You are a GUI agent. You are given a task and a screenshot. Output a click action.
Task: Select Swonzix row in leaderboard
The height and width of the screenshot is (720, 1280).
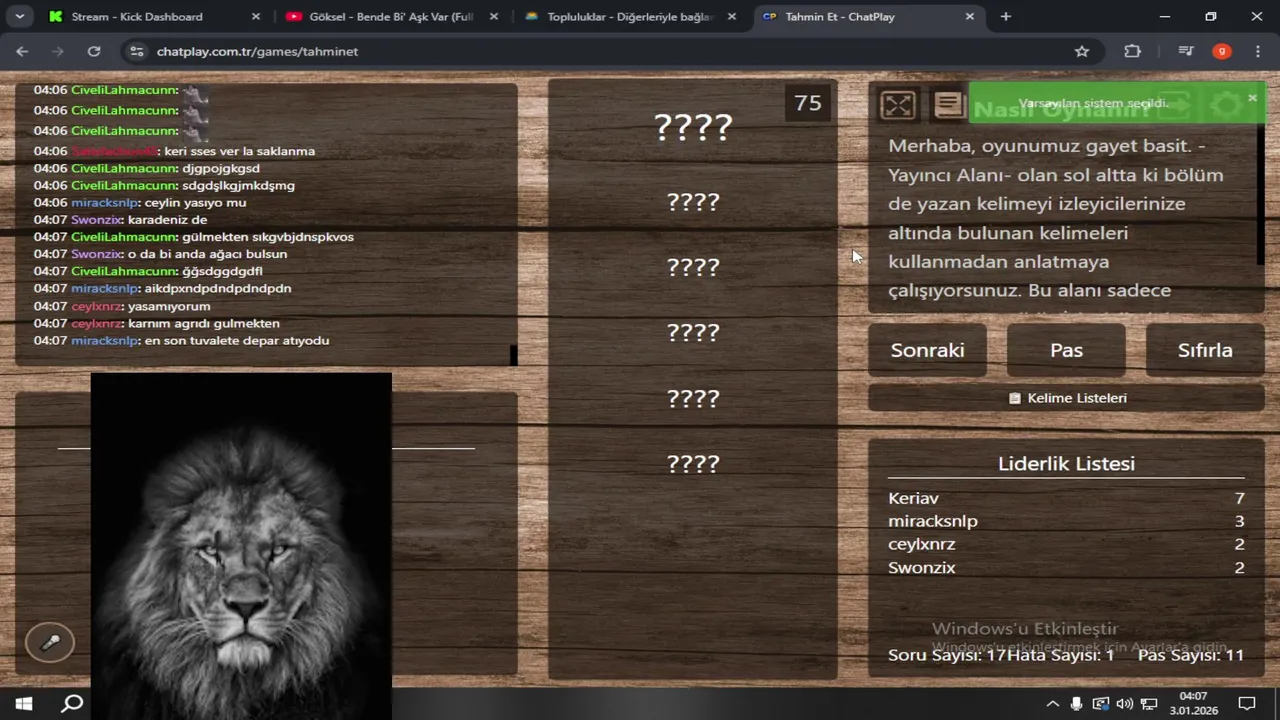[x=1066, y=567]
